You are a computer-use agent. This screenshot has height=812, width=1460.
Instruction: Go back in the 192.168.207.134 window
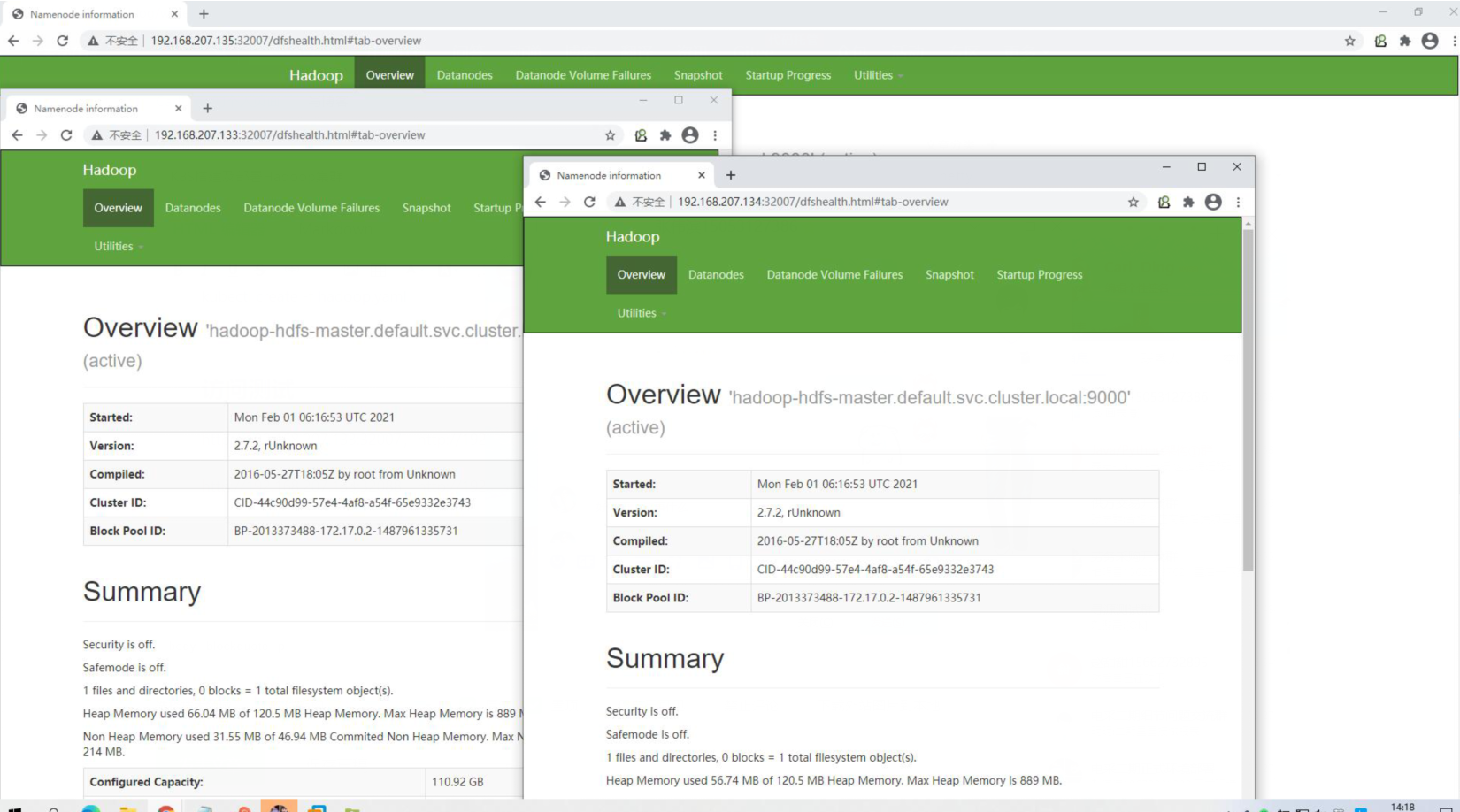click(x=541, y=202)
